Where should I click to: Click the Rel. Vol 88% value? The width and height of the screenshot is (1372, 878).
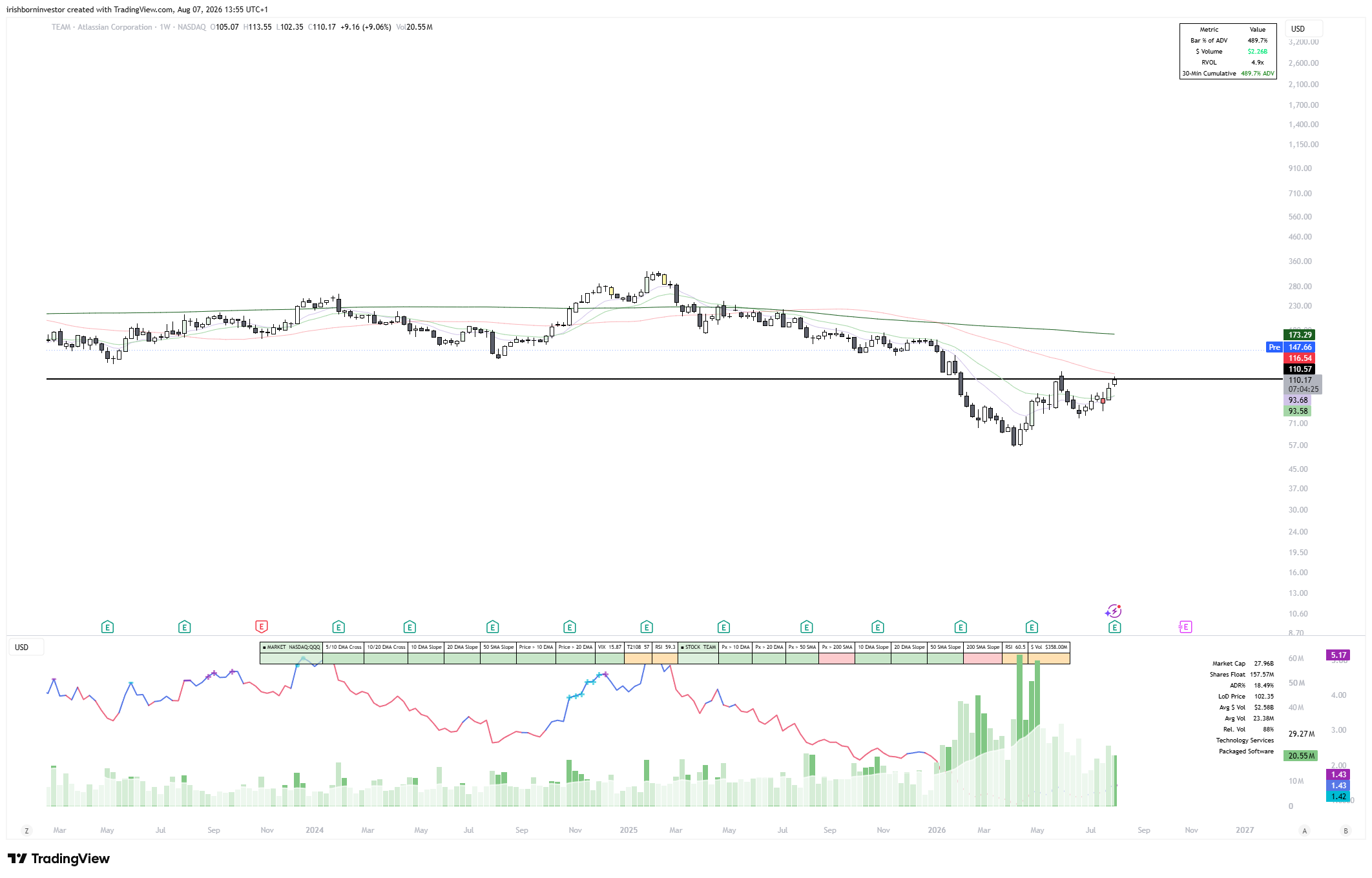coord(1268,730)
